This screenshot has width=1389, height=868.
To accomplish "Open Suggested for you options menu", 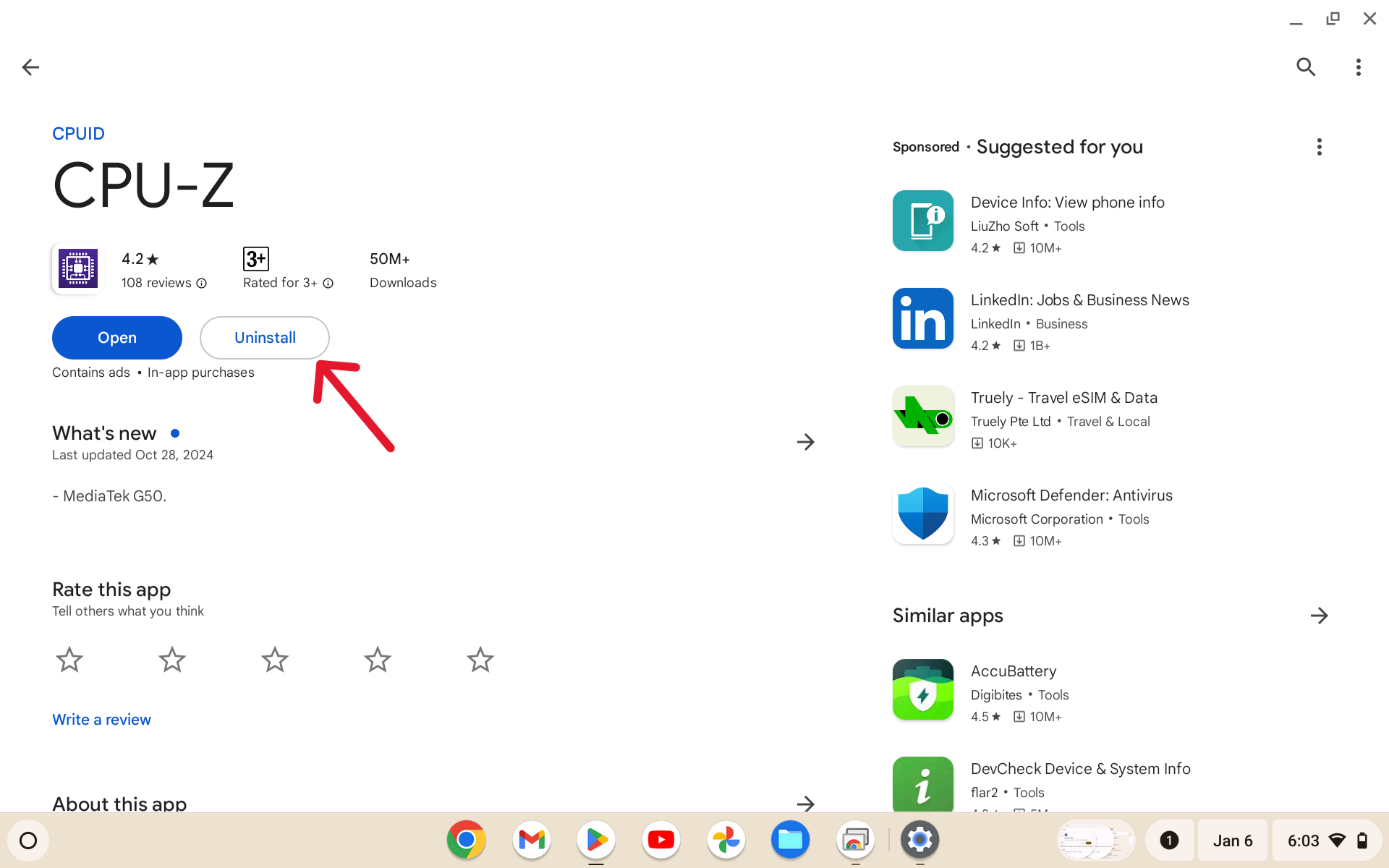I will point(1320,147).
